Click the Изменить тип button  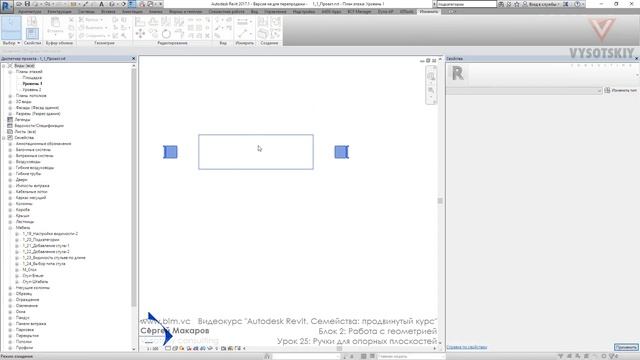point(621,90)
